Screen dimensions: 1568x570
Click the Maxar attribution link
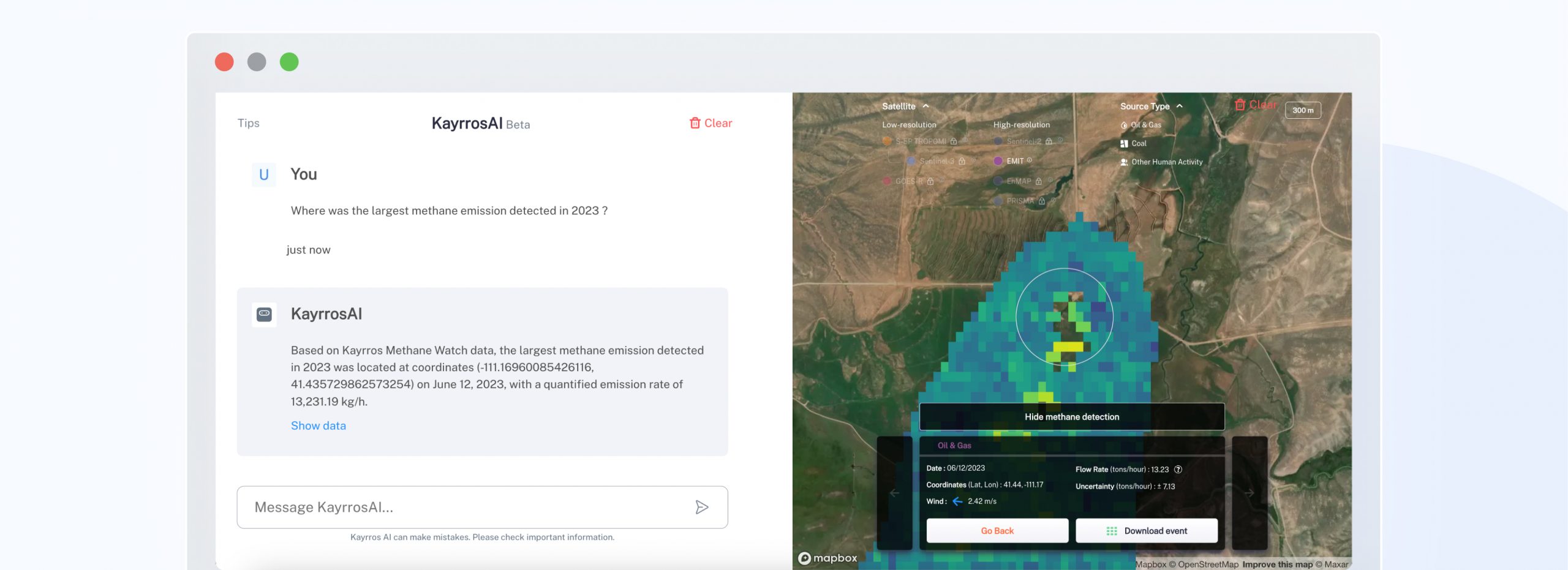click(1332, 564)
